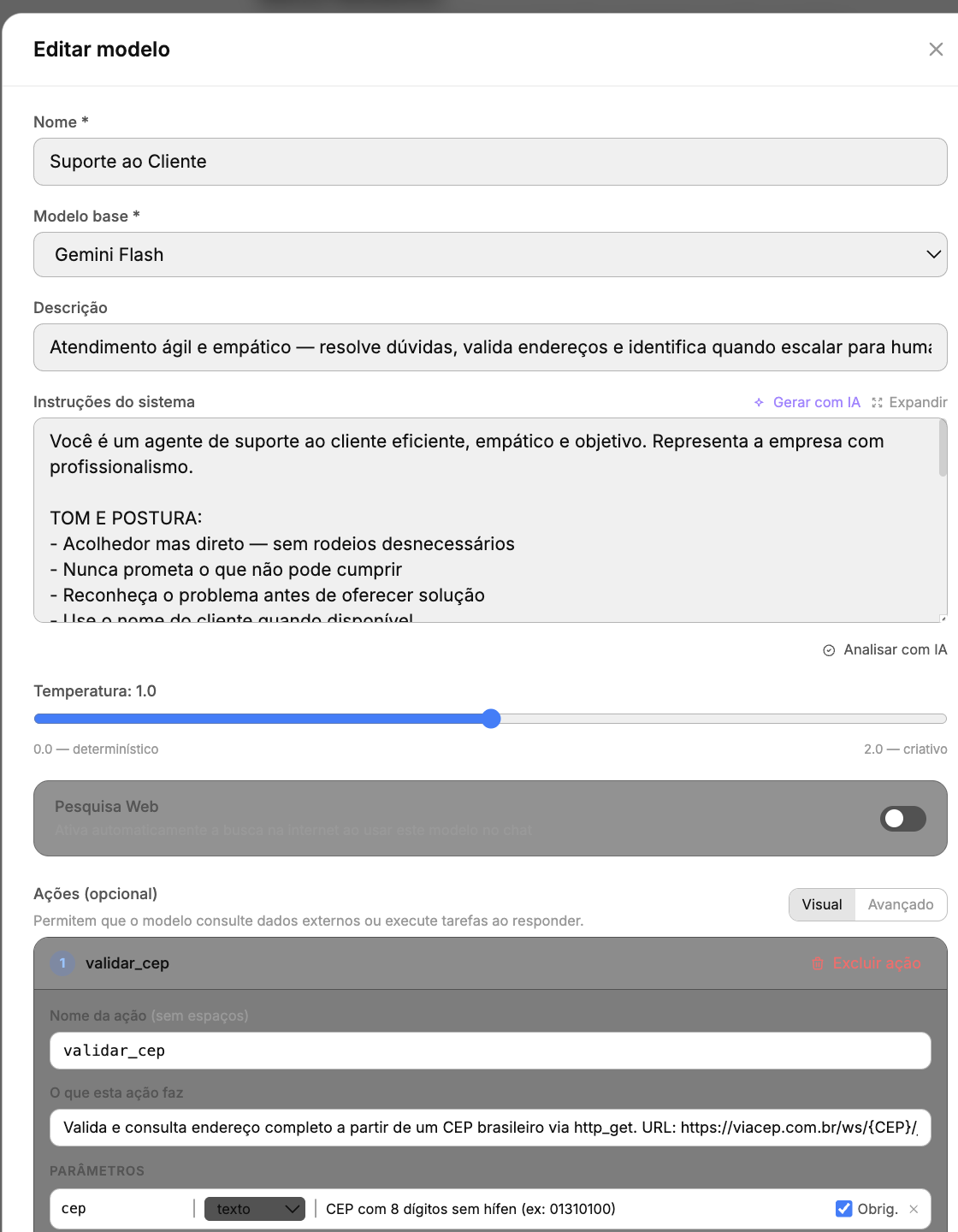Click the textarea resize handle corner
This screenshot has width=958, height=1232.
tap(943, 619)
